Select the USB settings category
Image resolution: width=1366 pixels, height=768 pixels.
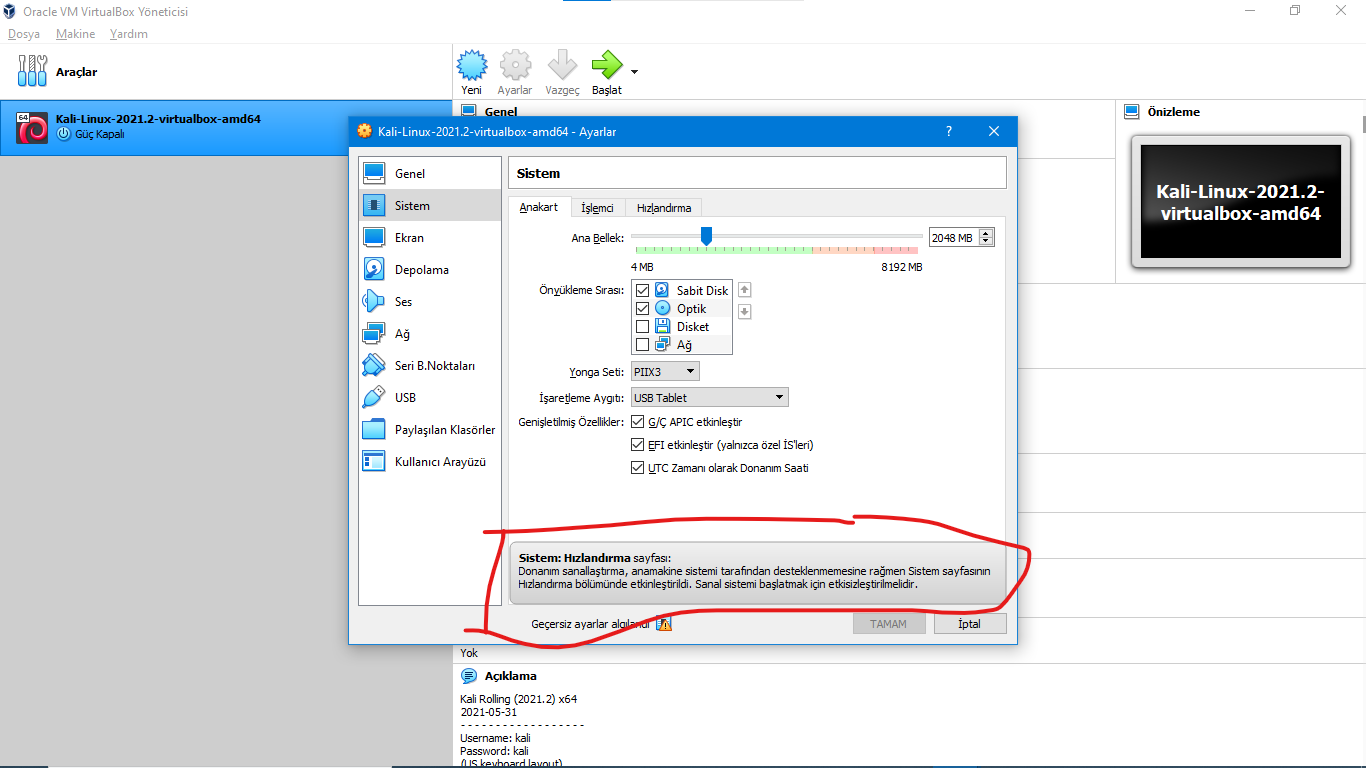(405, 398)
